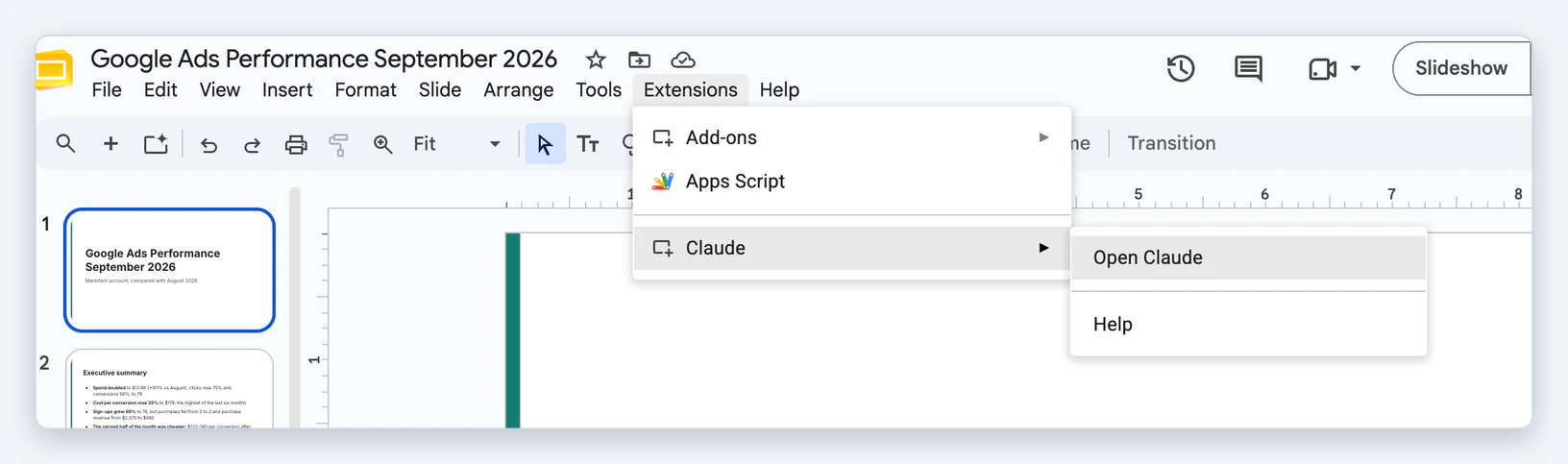This screenshot has height=464, width=1568.
Task: Open the Edit menu
Action: tap(160, 89)
